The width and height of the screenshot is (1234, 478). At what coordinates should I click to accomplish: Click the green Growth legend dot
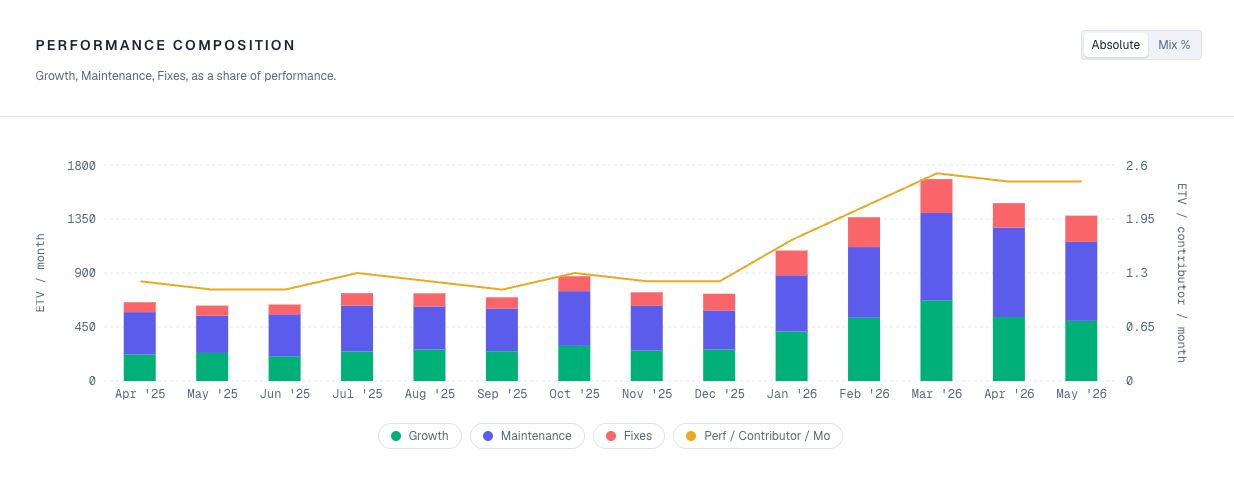click(x=396, y=436)
